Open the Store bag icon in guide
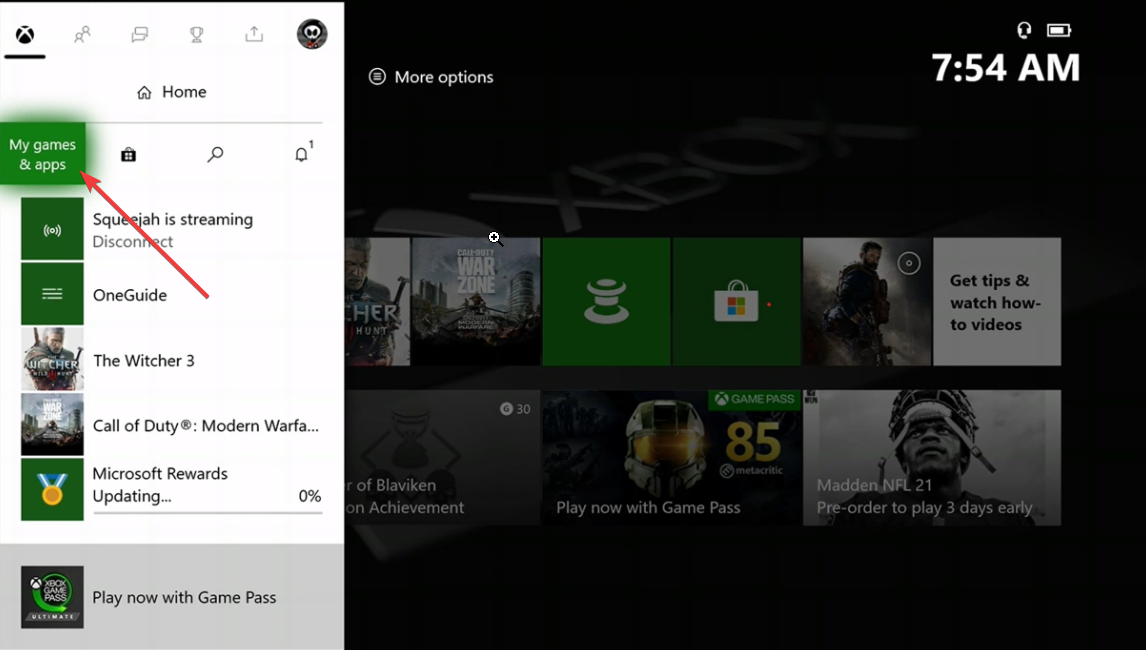 129,154
